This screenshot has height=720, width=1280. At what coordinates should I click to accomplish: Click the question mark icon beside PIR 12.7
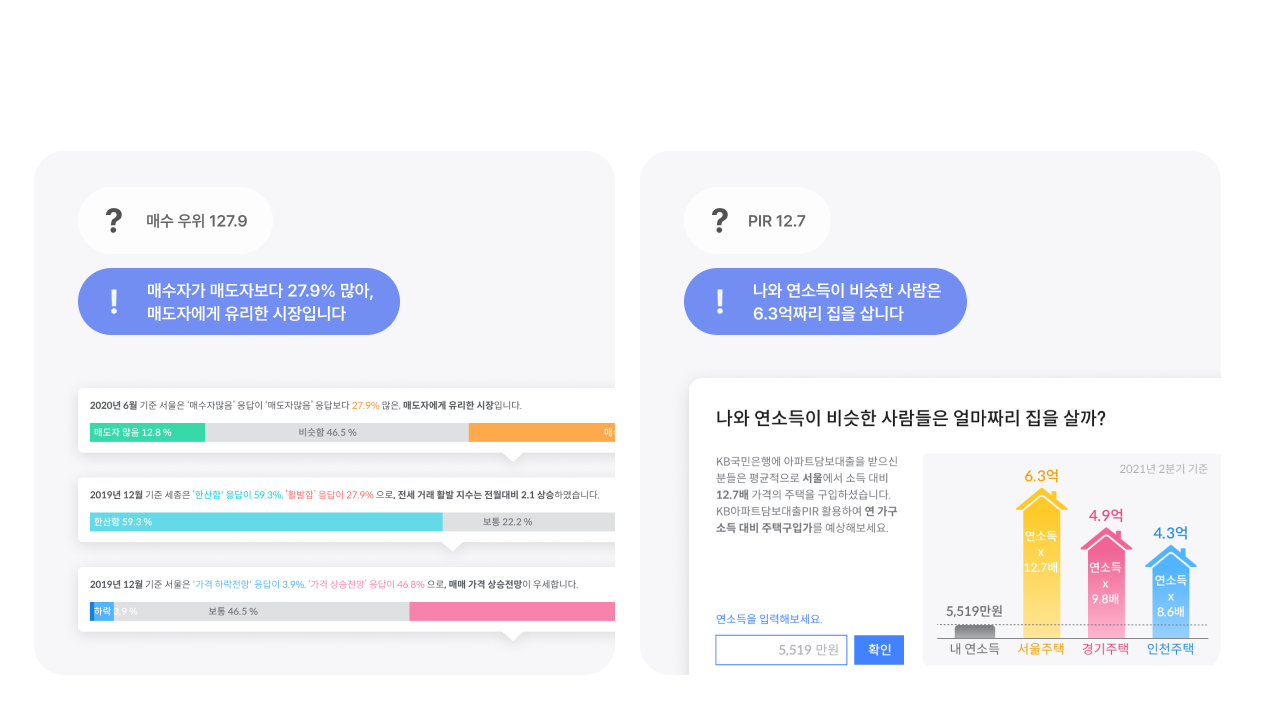coord(719,220)
